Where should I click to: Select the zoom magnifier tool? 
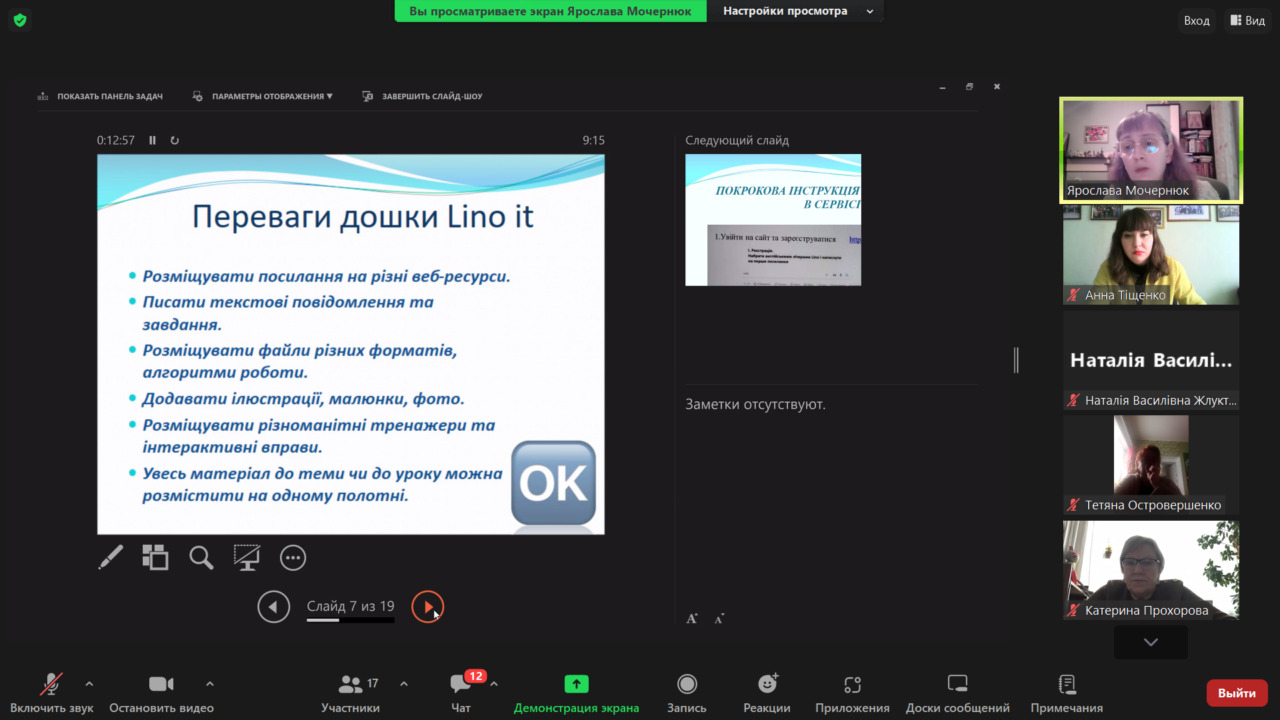coord(201,557)
